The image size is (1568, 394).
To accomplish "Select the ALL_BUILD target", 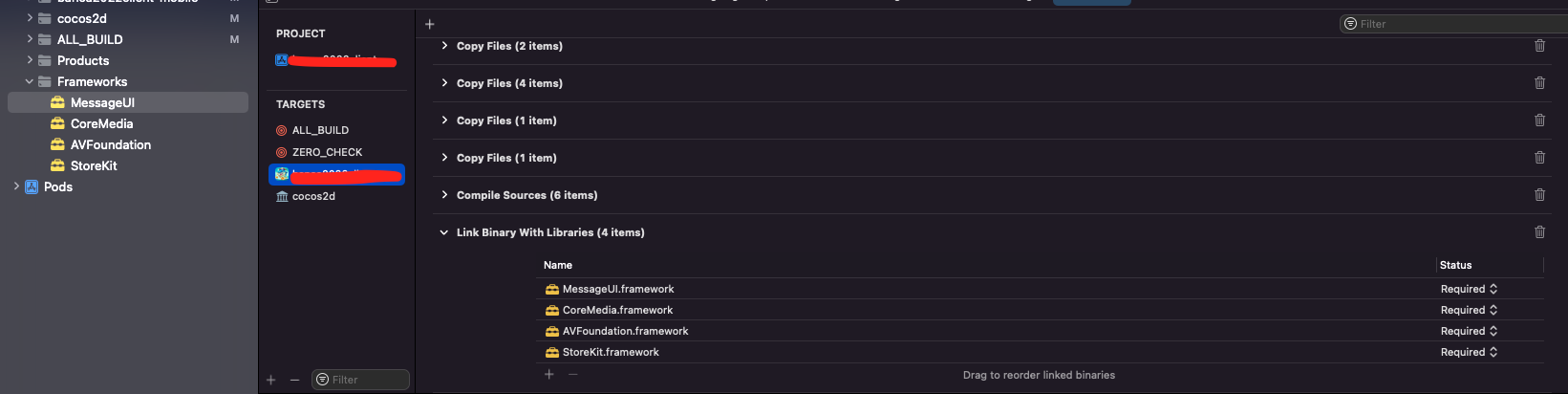I will (320, 130).
